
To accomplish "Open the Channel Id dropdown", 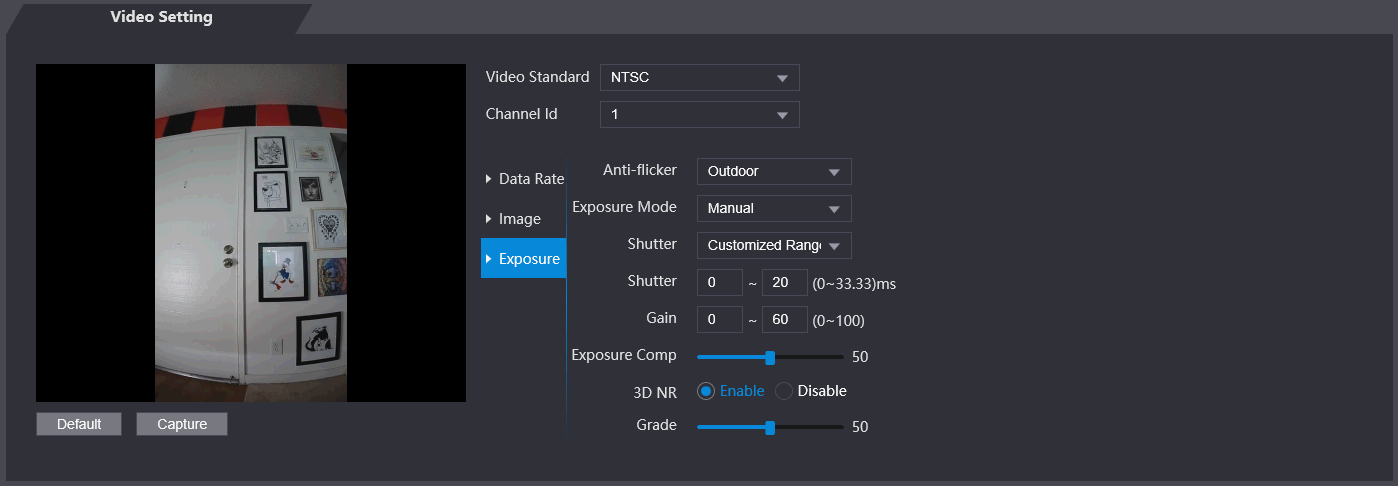I will [699, 114].
